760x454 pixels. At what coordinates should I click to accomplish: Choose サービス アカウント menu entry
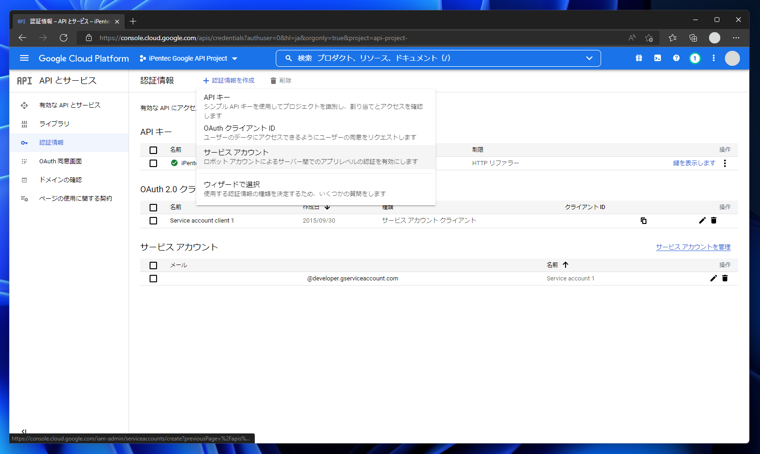click(x=316, y=157)
